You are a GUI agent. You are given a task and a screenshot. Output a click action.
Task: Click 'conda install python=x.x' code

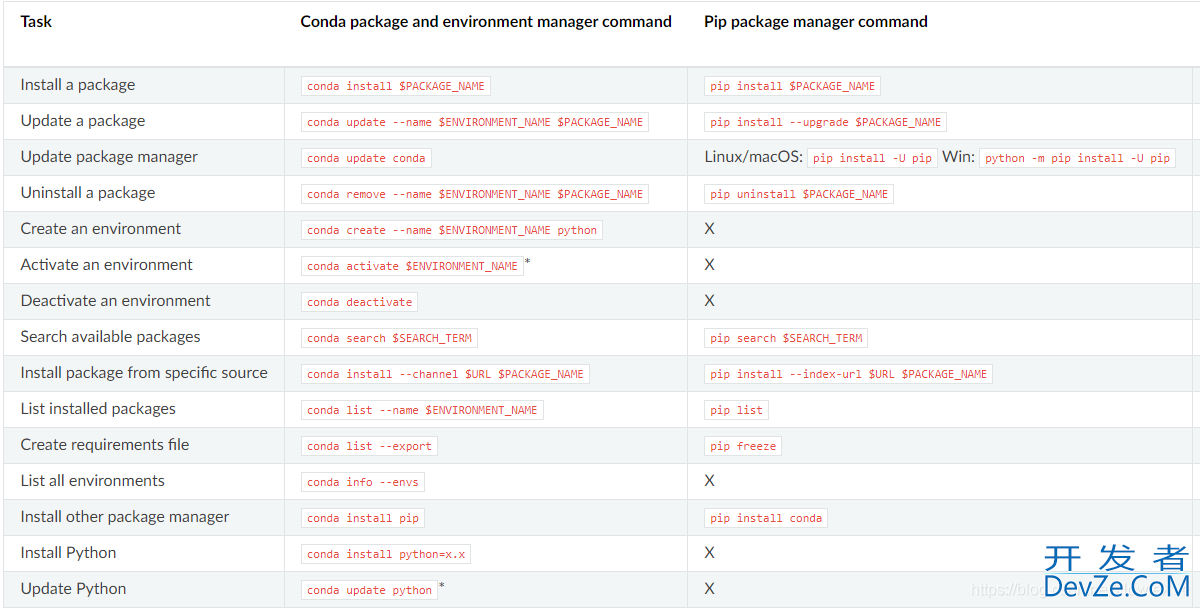tap(386, 554)
